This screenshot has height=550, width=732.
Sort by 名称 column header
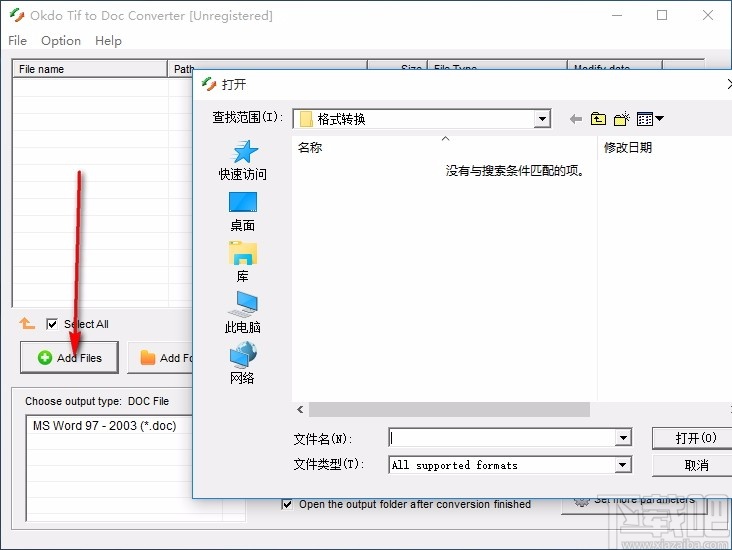tap(444, 148)
